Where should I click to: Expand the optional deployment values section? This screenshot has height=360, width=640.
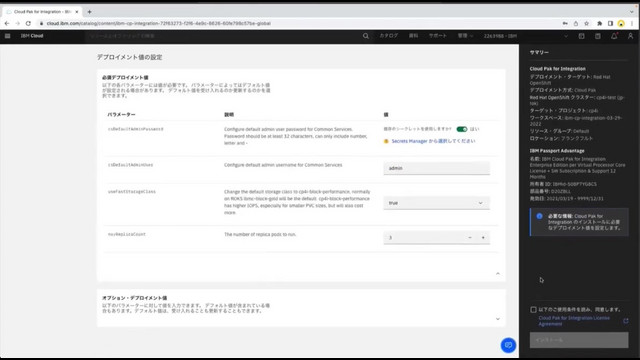(498, 319)
